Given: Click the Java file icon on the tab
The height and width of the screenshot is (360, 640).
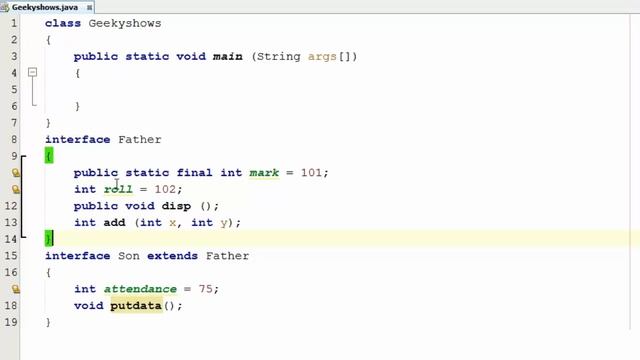Looking at the screenshot, I should [x=5, y=7].
